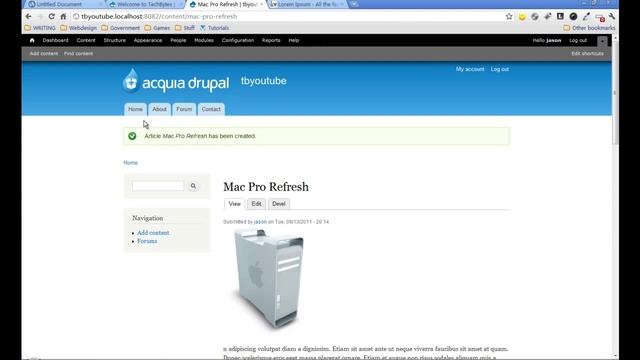Bookmark this page with the star icon
Screen dimensions: 640x360
tap(509, 16)
